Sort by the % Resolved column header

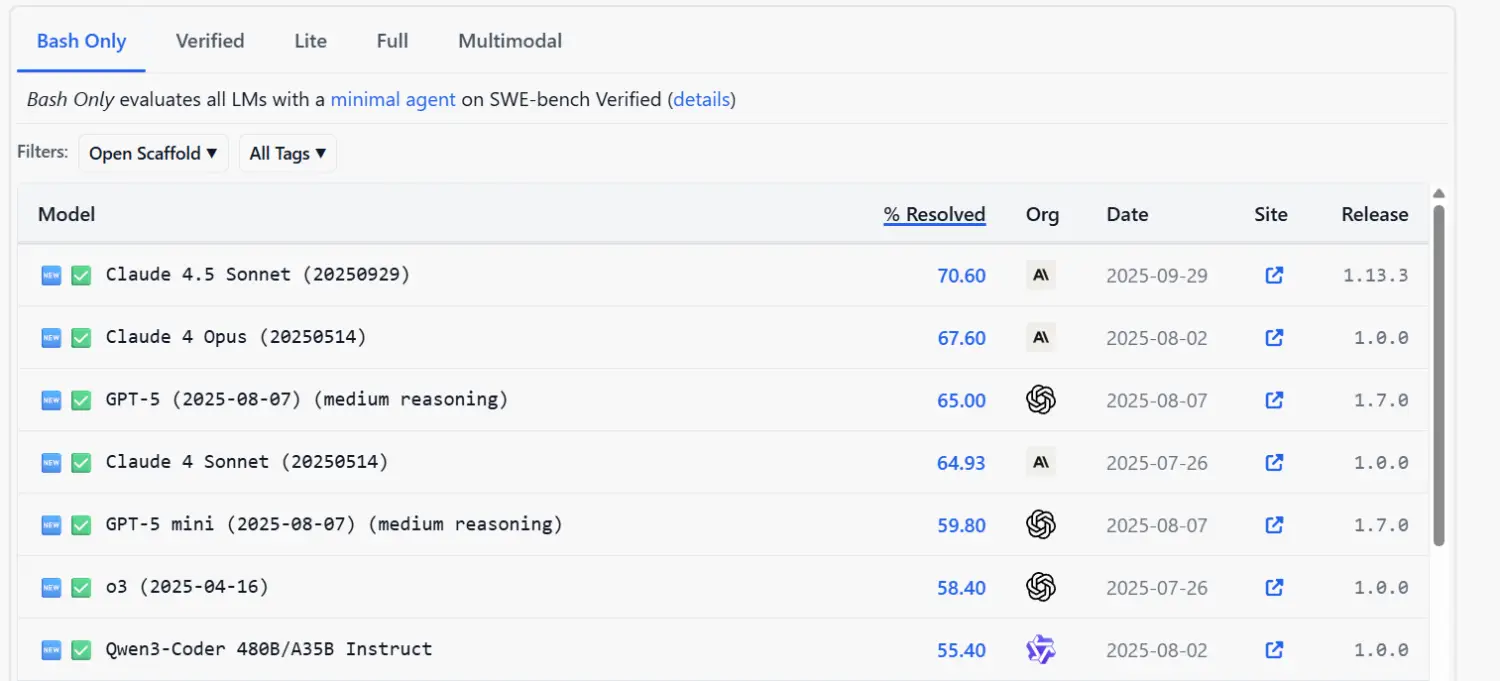click(x=934, y=214)
